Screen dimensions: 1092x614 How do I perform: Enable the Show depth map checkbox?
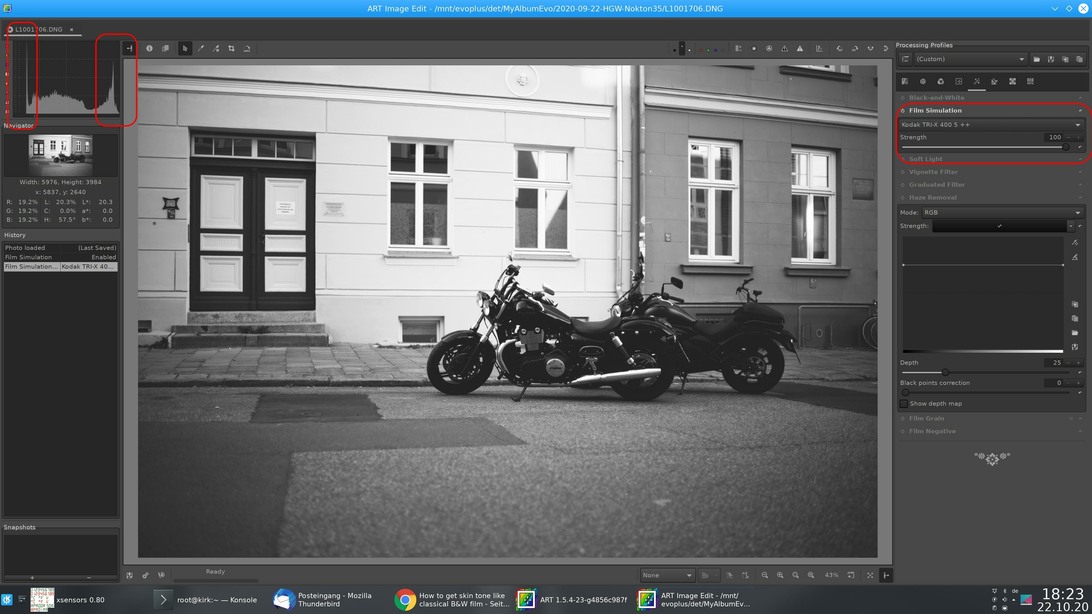(x=904, y=404)
